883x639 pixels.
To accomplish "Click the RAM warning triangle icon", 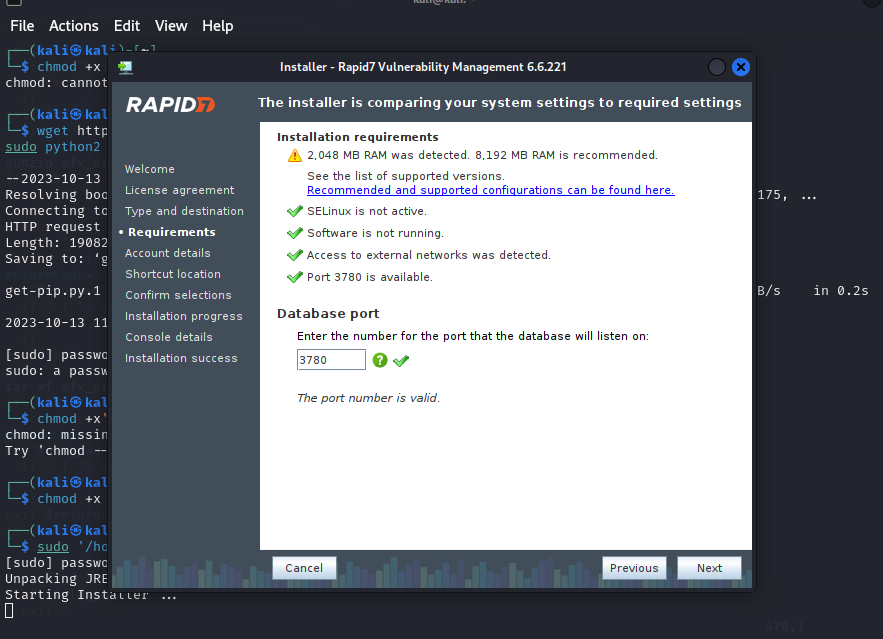I will [x=295, y=155].
